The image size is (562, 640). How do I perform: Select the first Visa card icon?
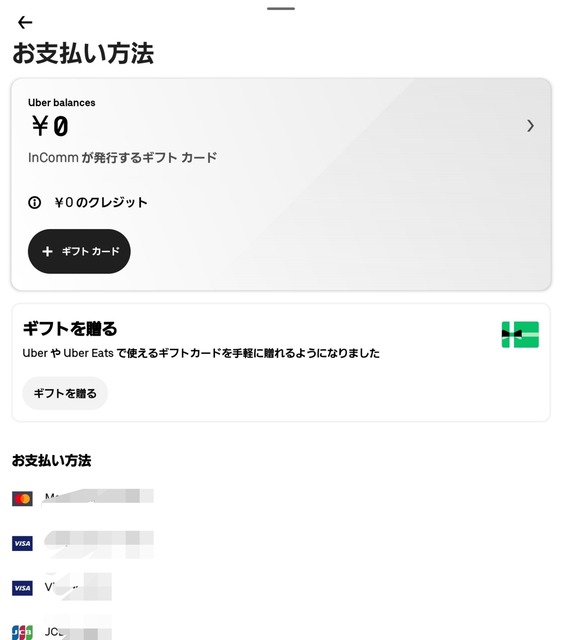pos(22,543)
